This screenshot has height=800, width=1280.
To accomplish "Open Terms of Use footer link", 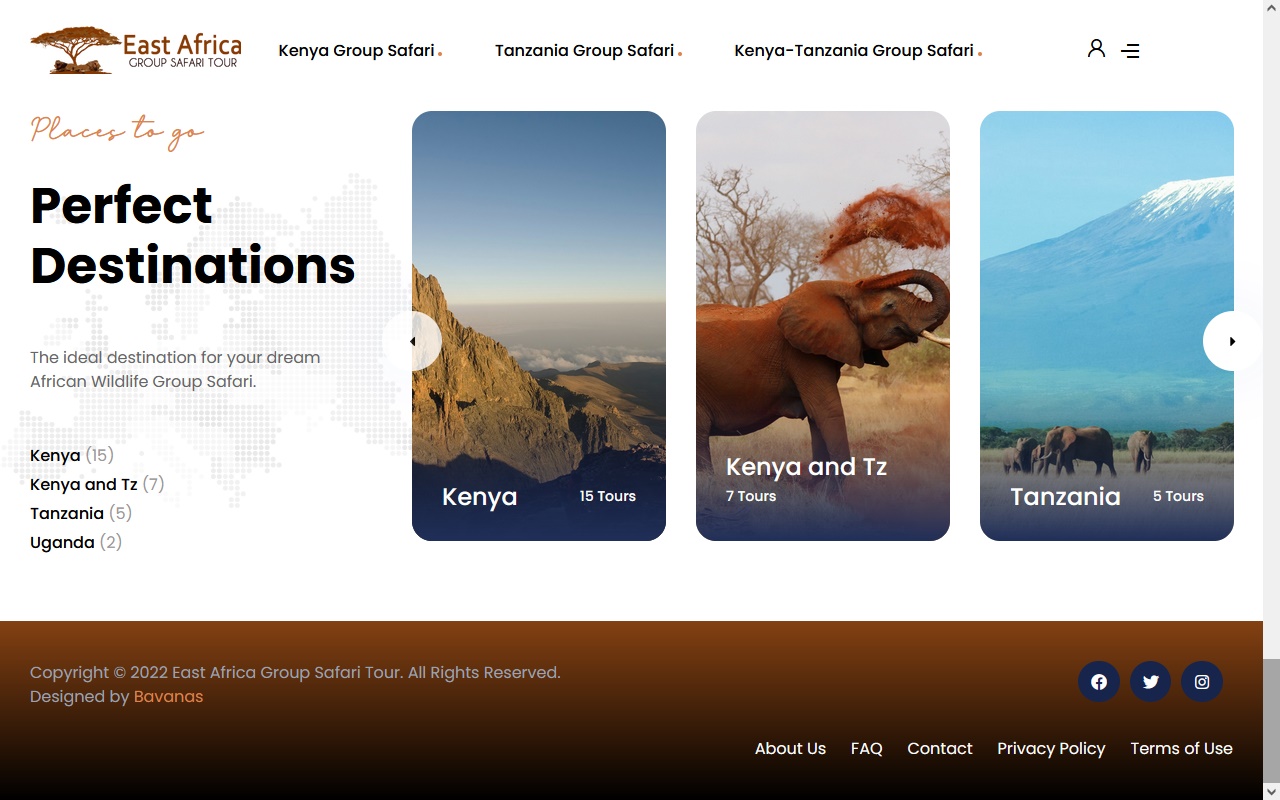I will (1181, 749).
